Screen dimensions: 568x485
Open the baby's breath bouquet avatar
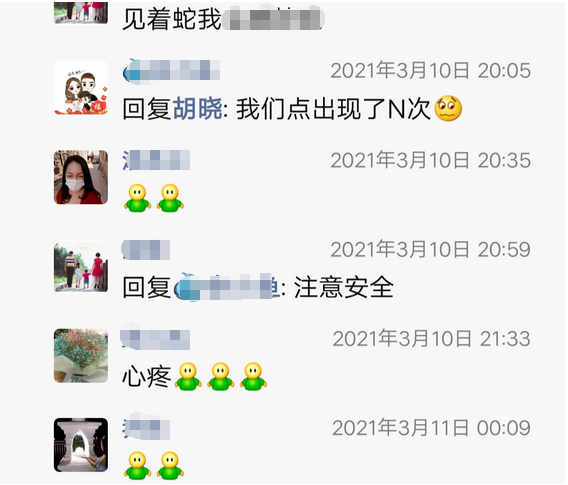coord(81,356)
